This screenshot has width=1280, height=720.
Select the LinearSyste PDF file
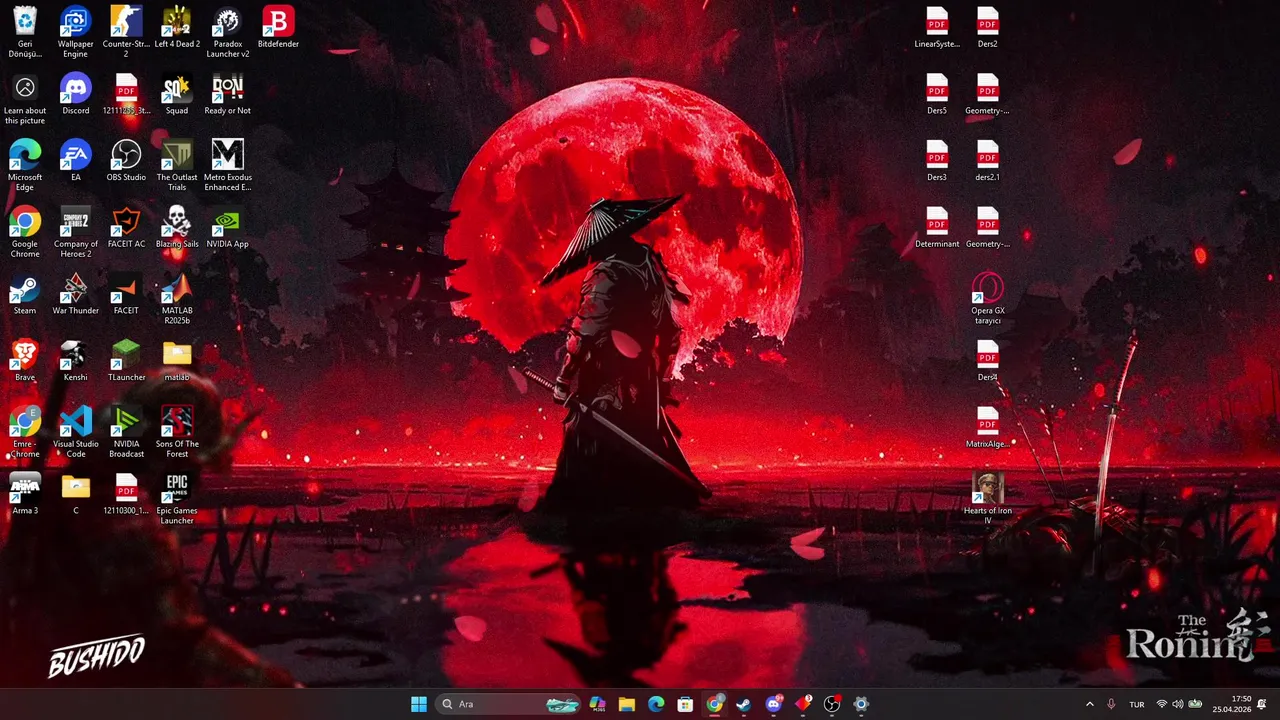[937, 28]
